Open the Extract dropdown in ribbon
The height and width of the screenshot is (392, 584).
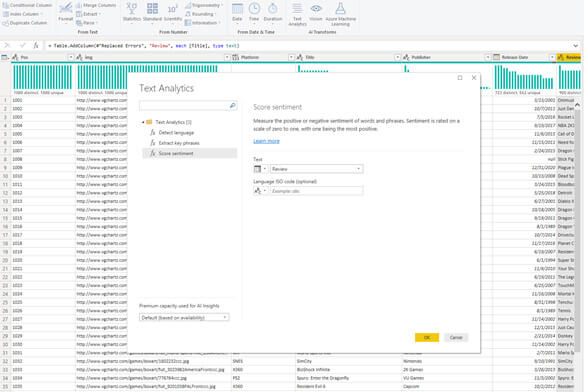(89, 14)
